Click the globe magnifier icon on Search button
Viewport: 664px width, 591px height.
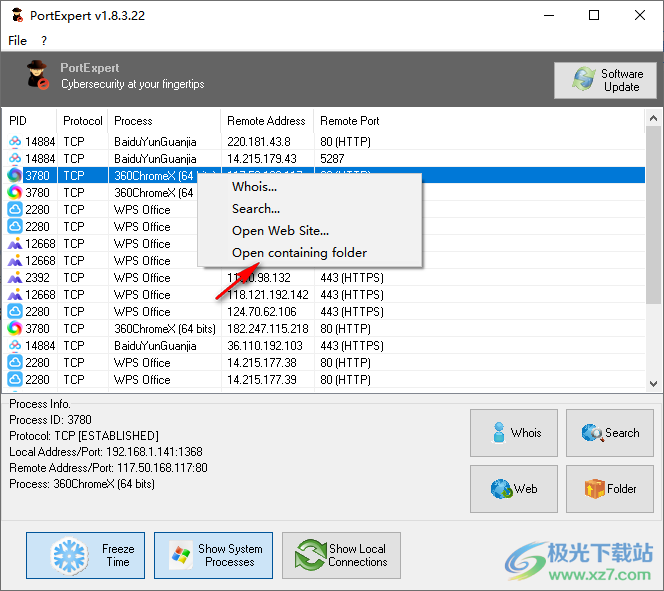coord(592,433)
